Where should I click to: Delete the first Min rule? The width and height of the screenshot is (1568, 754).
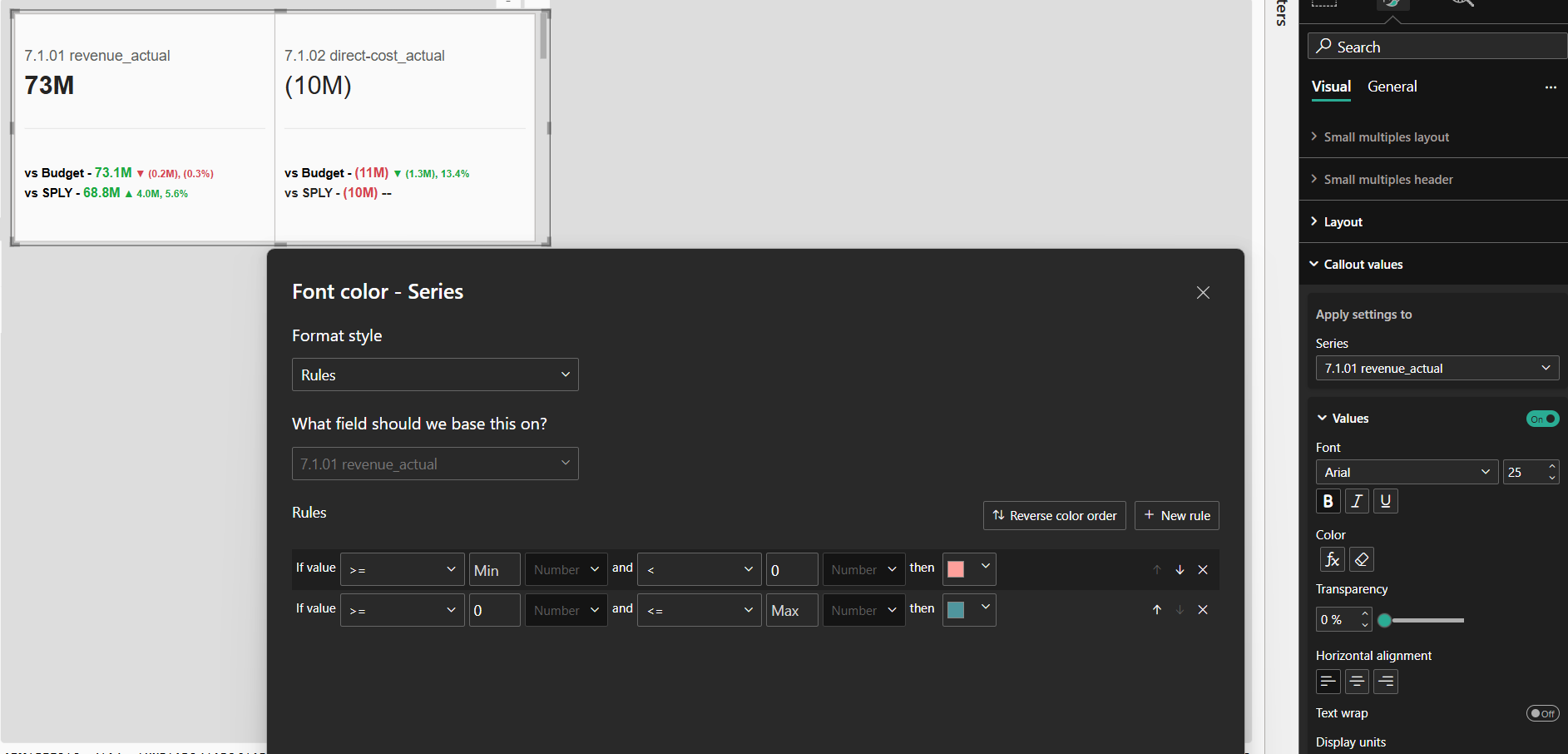[1203, 570]
